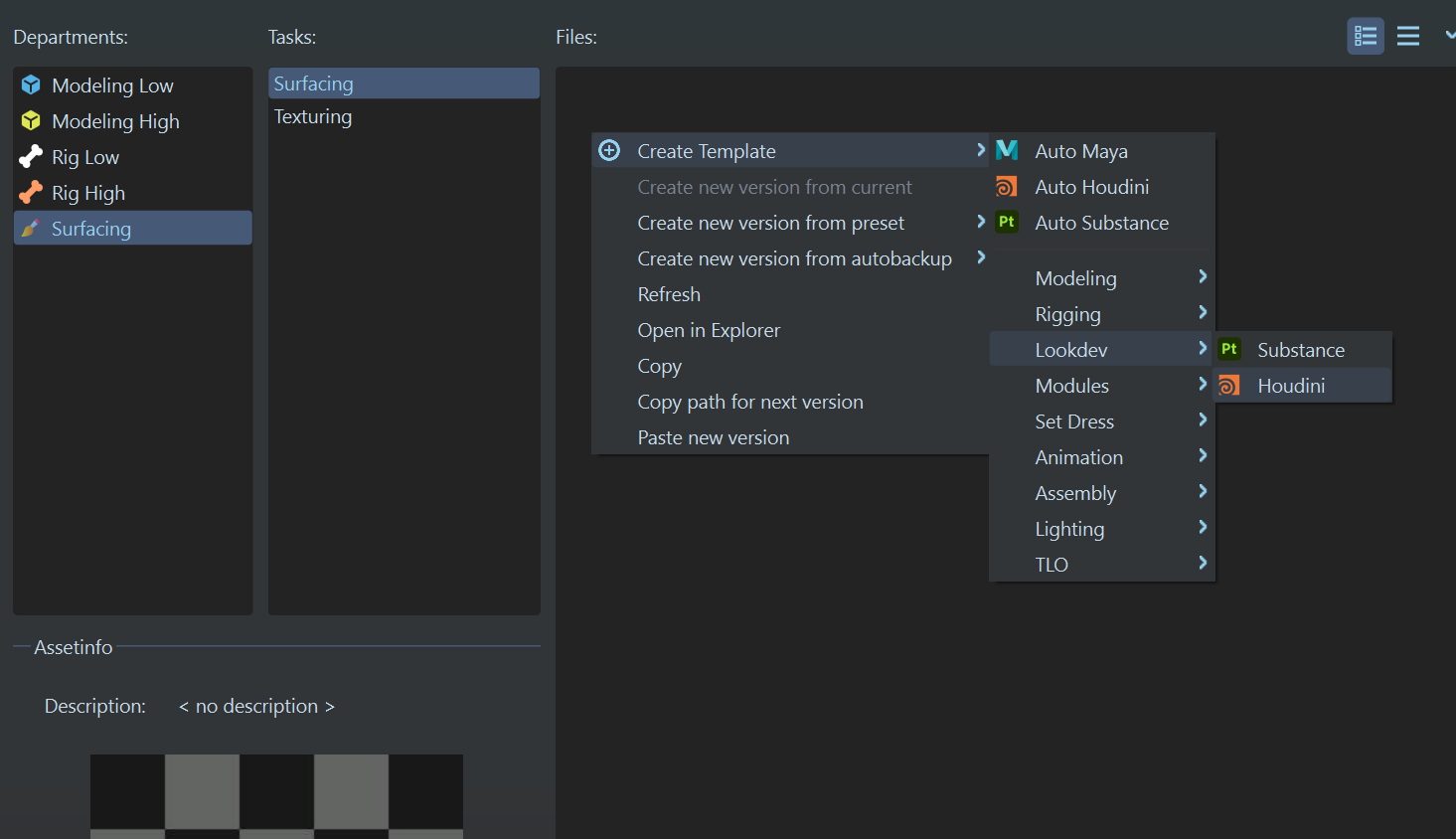Viewport: 1456px width, 839px height.
Task: Click the Surfacing paintbrush icon
Action: pyautogui.click(x=31, y=229)
